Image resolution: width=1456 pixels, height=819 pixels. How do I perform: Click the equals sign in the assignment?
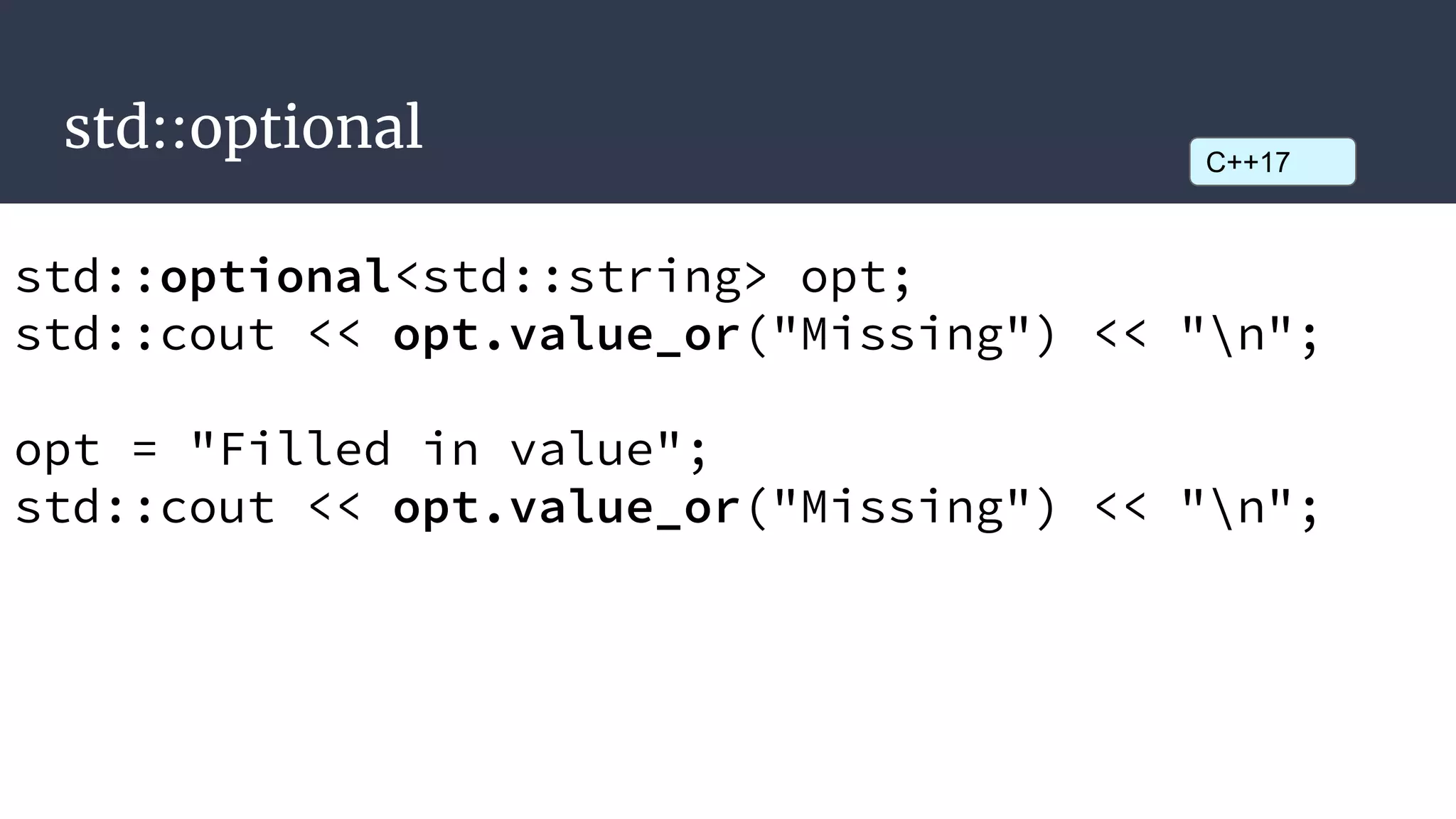click(x=145, y=450)
